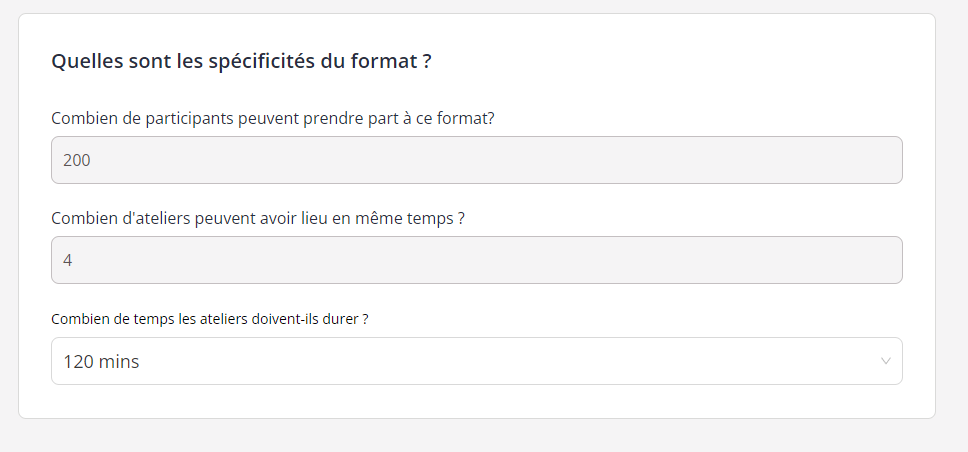Focus the simultaneous workshops input field
Viewport: 968px width, 452px height.
coord(476,260)
